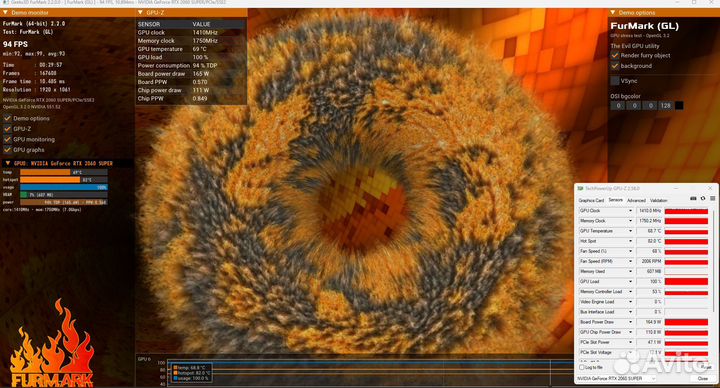Open the GPU Clock sensor dropdown

pyautogui.click(x=630, y=211)
